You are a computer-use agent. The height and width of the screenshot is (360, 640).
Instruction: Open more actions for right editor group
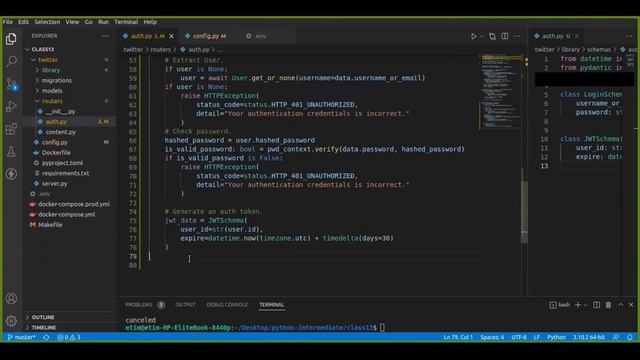[x=629, y=36]
